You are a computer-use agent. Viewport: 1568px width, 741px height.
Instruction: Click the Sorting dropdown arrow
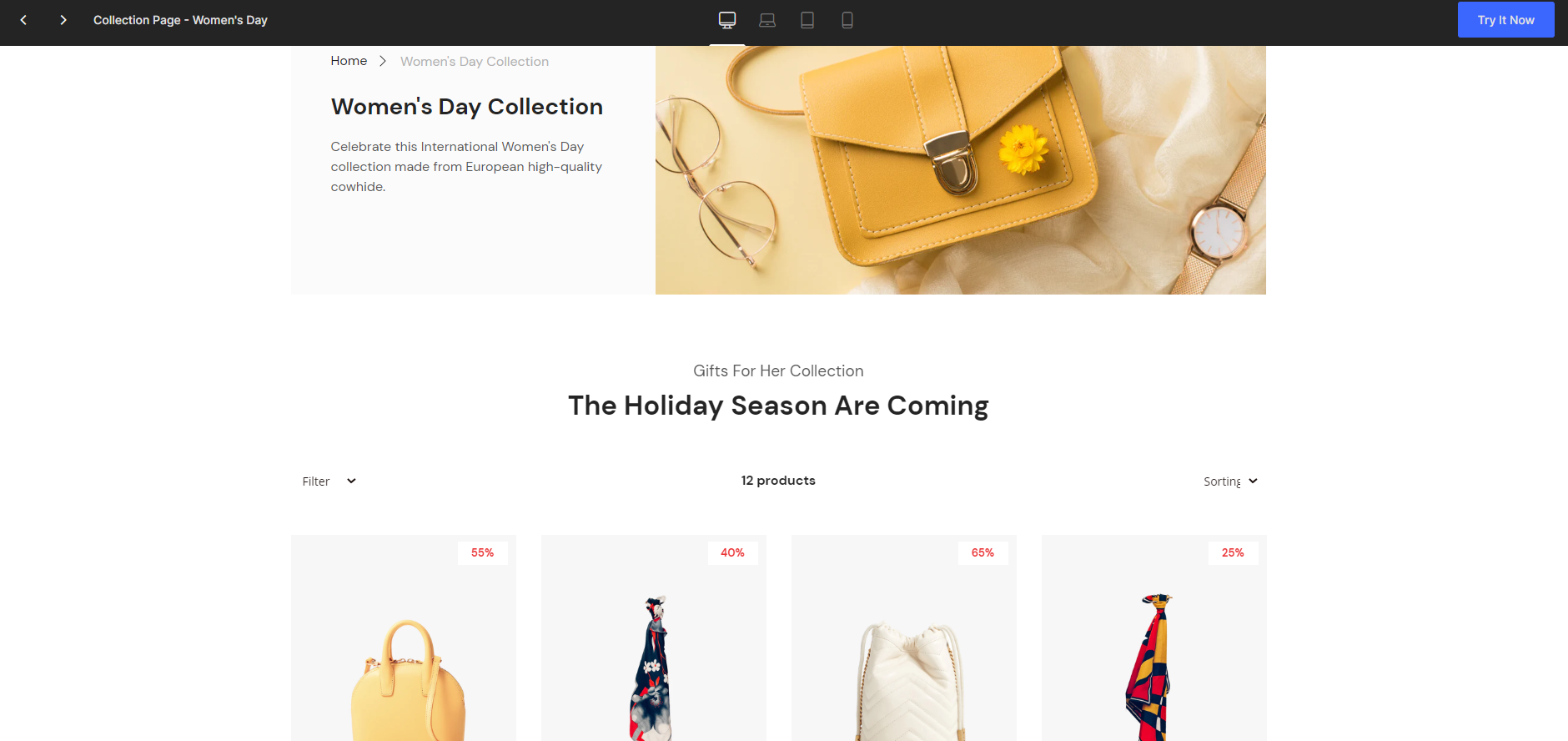click(x=1253, y=481)
